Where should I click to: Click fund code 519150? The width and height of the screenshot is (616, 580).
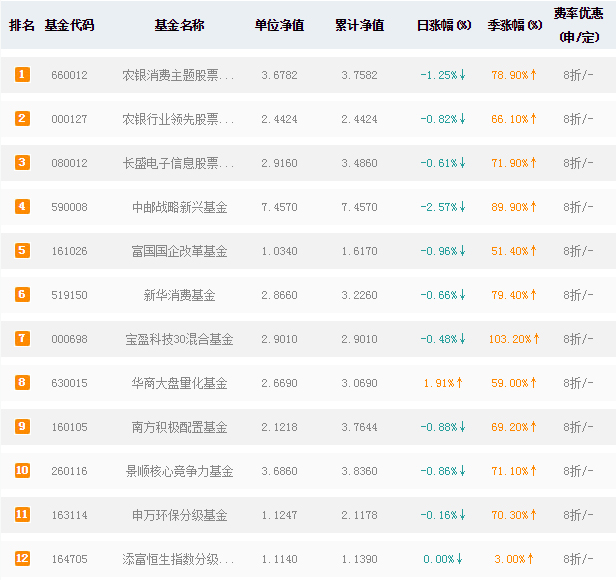[70, 295]
